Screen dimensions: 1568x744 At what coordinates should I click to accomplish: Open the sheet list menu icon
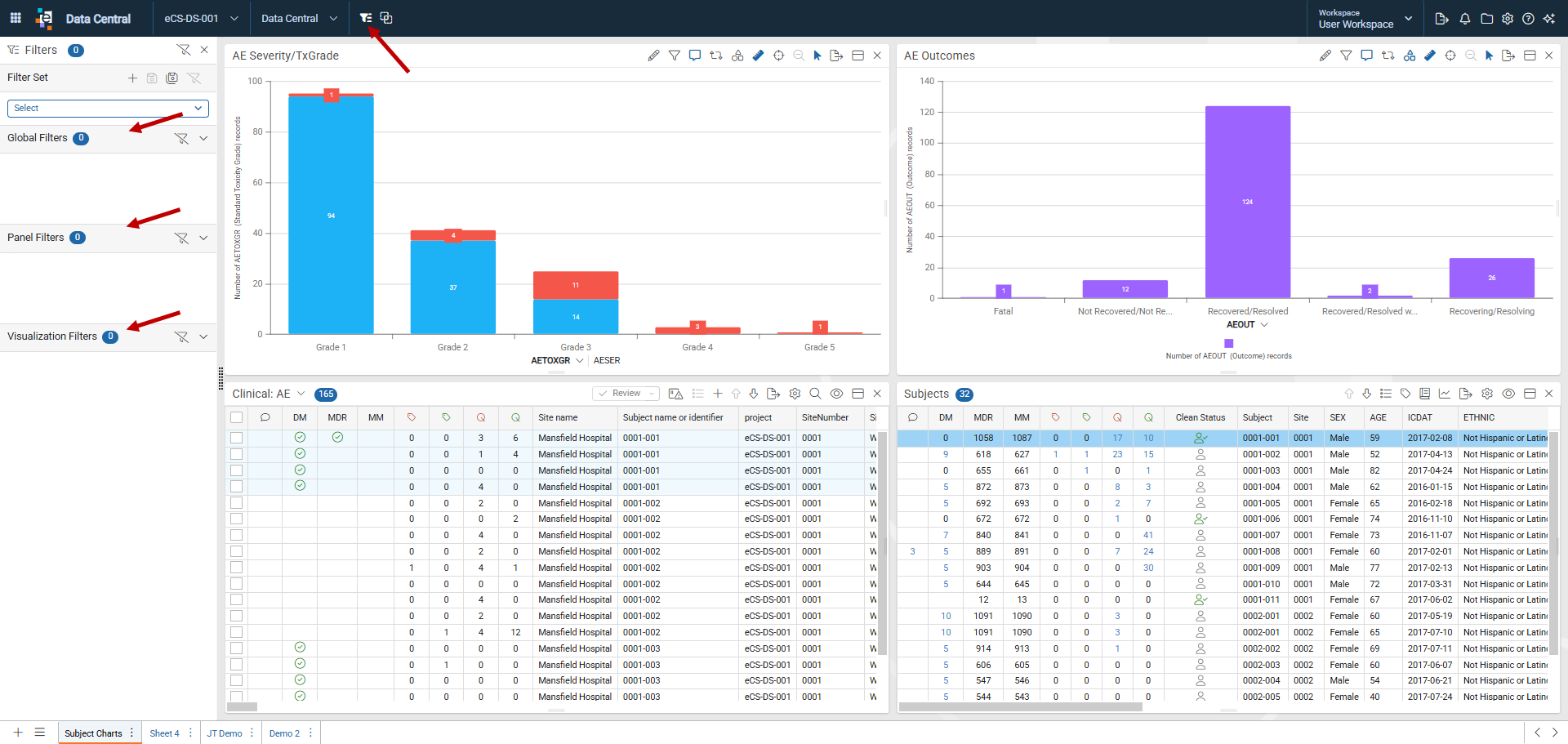point(39,733)
